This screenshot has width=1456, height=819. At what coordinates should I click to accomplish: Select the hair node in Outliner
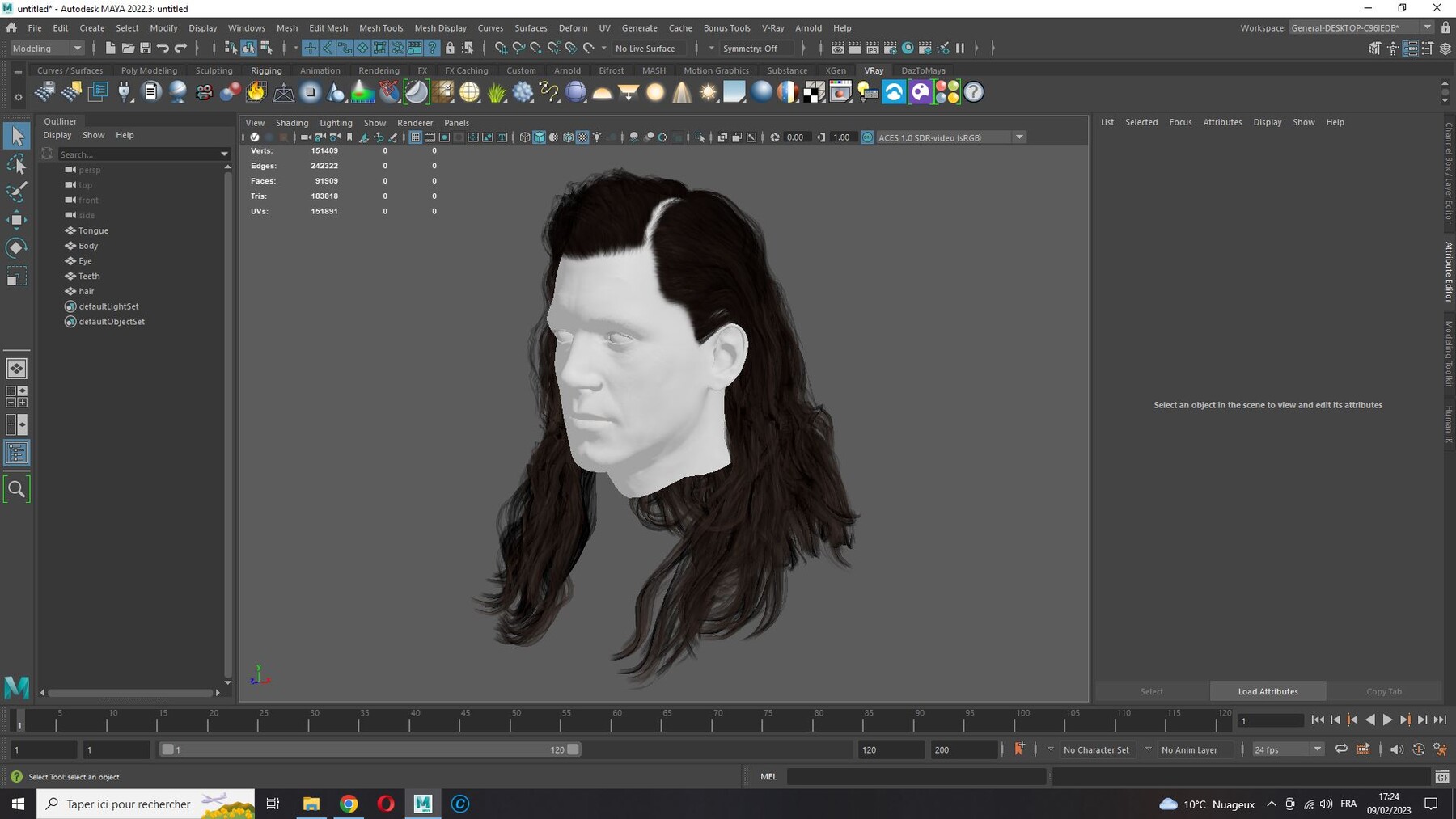[x=86, y=291]
